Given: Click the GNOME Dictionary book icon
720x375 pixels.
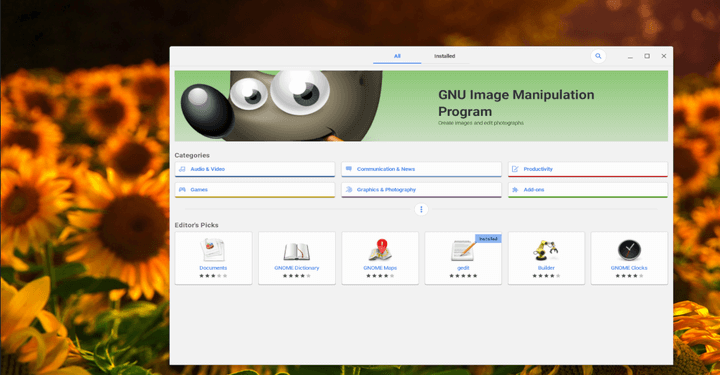Looking at the screenshot, I should (297, 251).
